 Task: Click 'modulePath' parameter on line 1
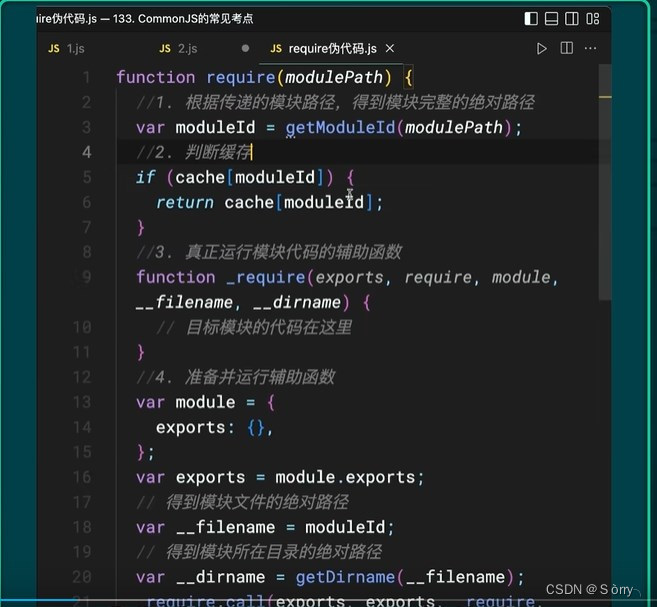coord(334,77)
